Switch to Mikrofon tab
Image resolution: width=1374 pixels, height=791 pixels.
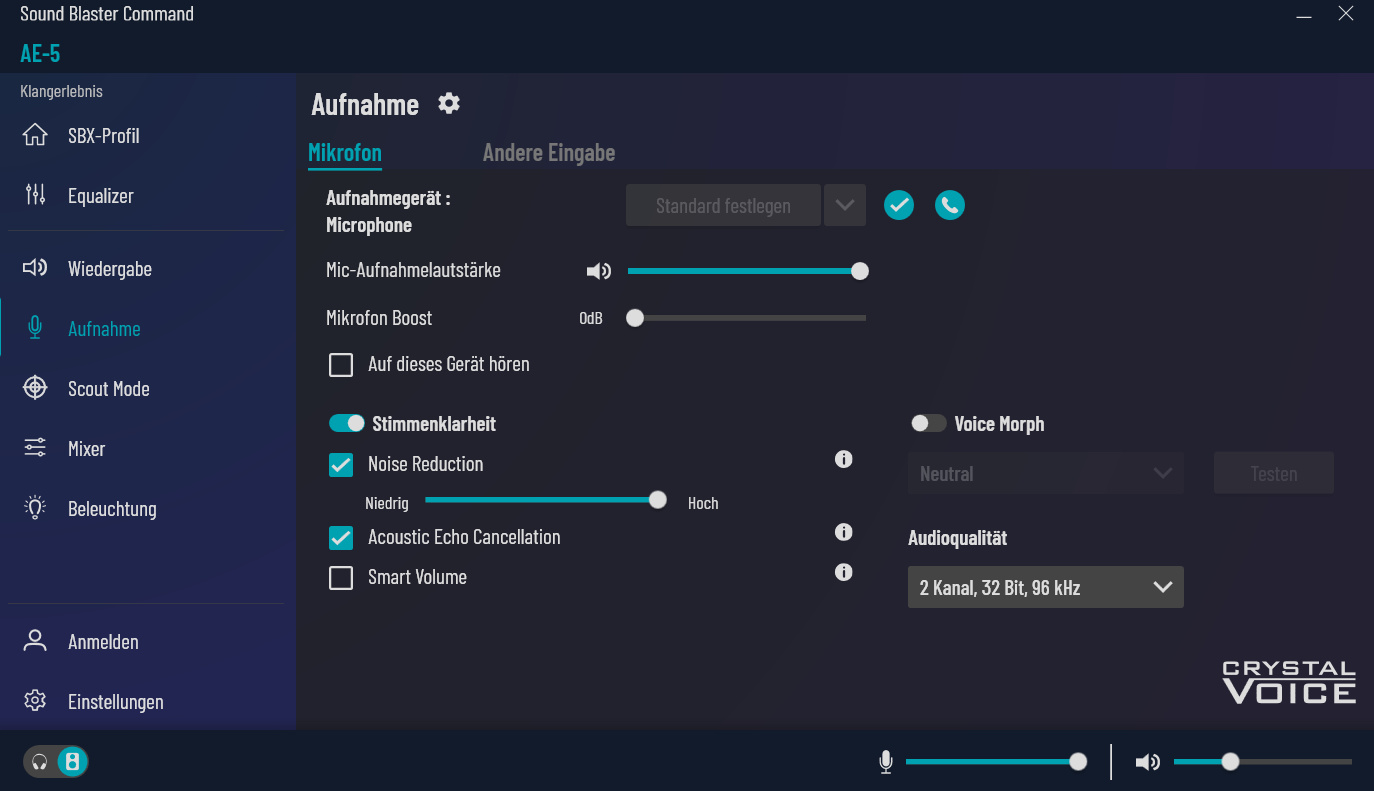[345, 153]
